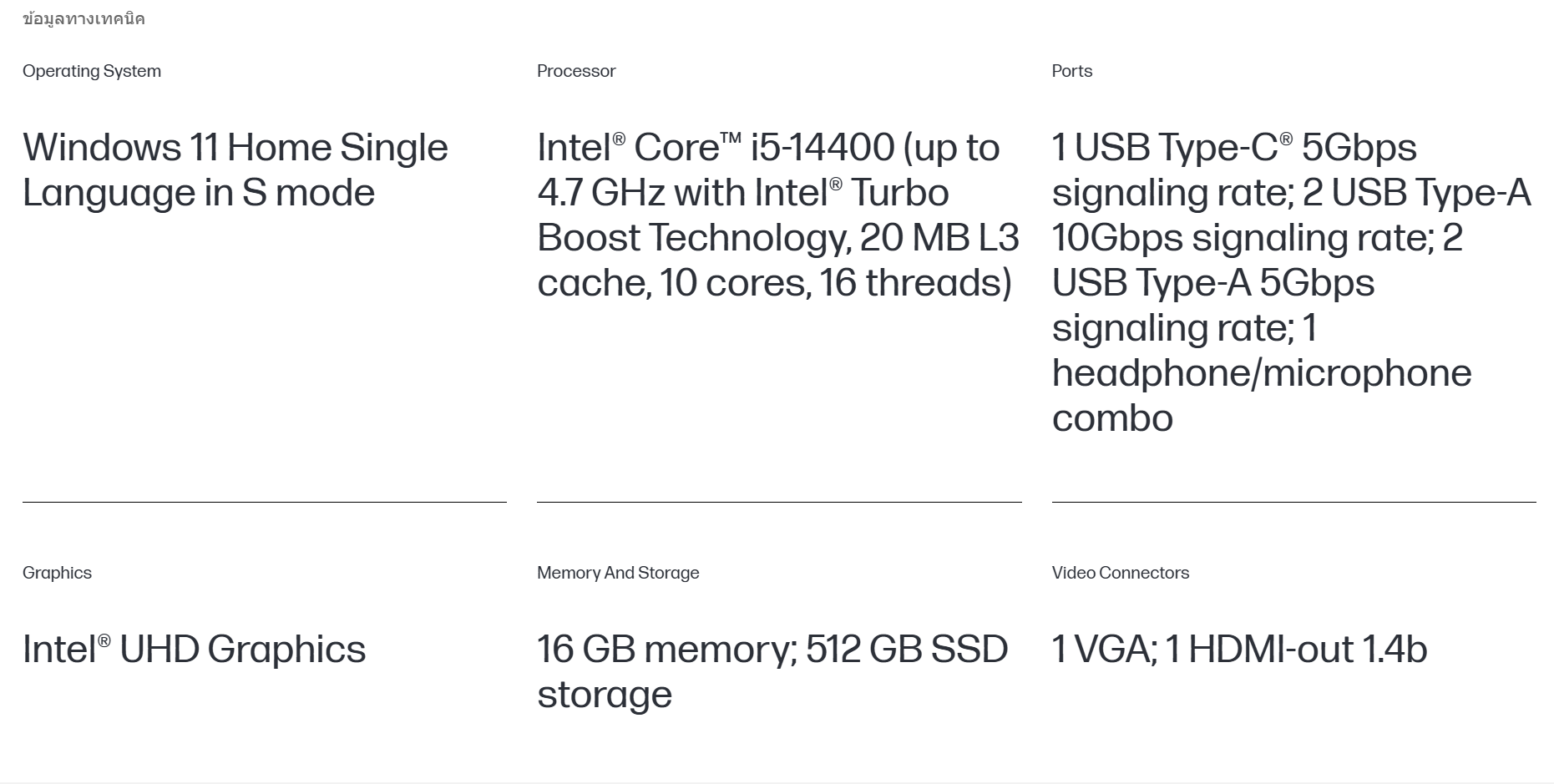Click the headphone/microphone text in Ports
The width and height of the screenshot is (1554, 784).
1261,373
